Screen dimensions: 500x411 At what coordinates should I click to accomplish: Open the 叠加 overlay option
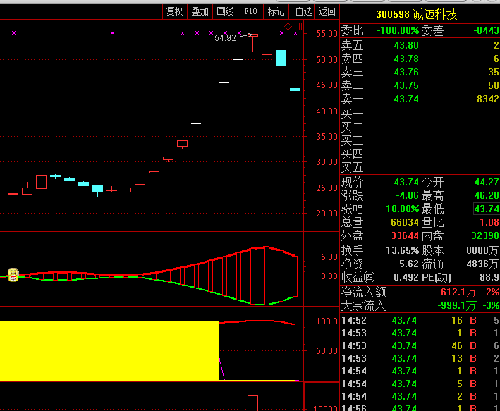pos(200,12)
